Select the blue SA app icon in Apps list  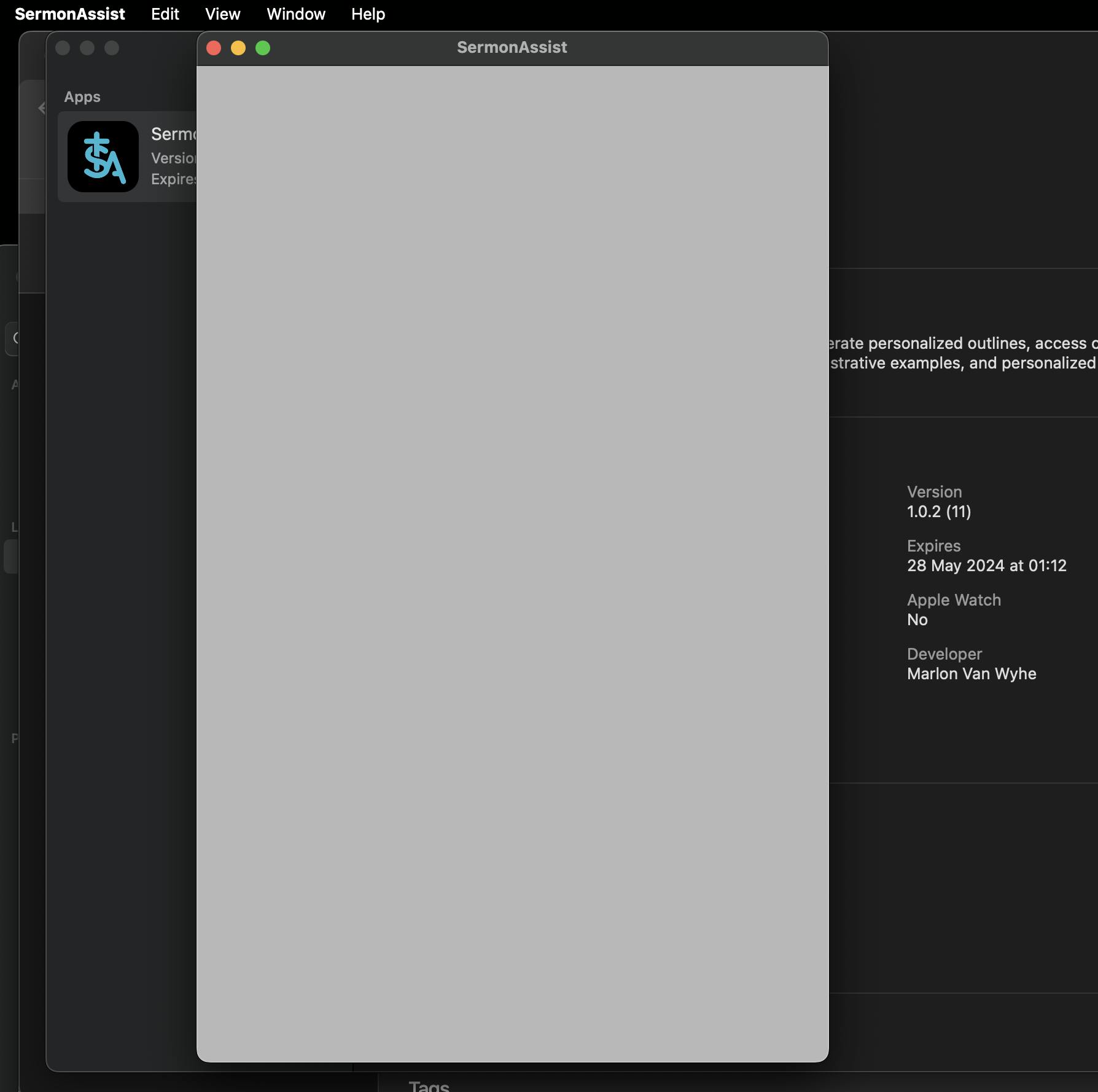[103, 157]
